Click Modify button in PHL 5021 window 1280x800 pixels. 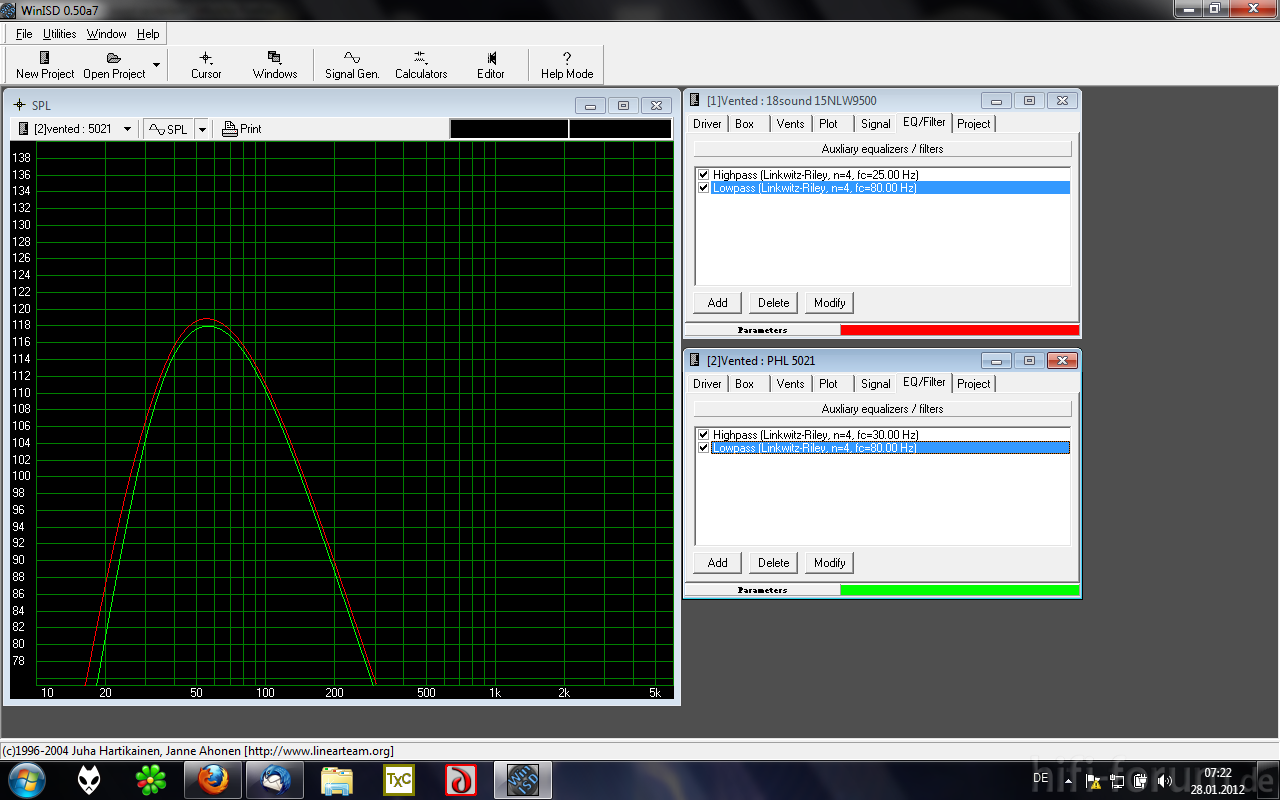pos(829,563)
